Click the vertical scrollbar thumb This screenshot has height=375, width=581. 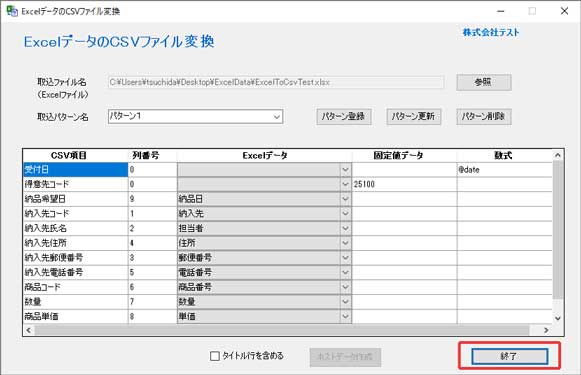coord(558,230)
